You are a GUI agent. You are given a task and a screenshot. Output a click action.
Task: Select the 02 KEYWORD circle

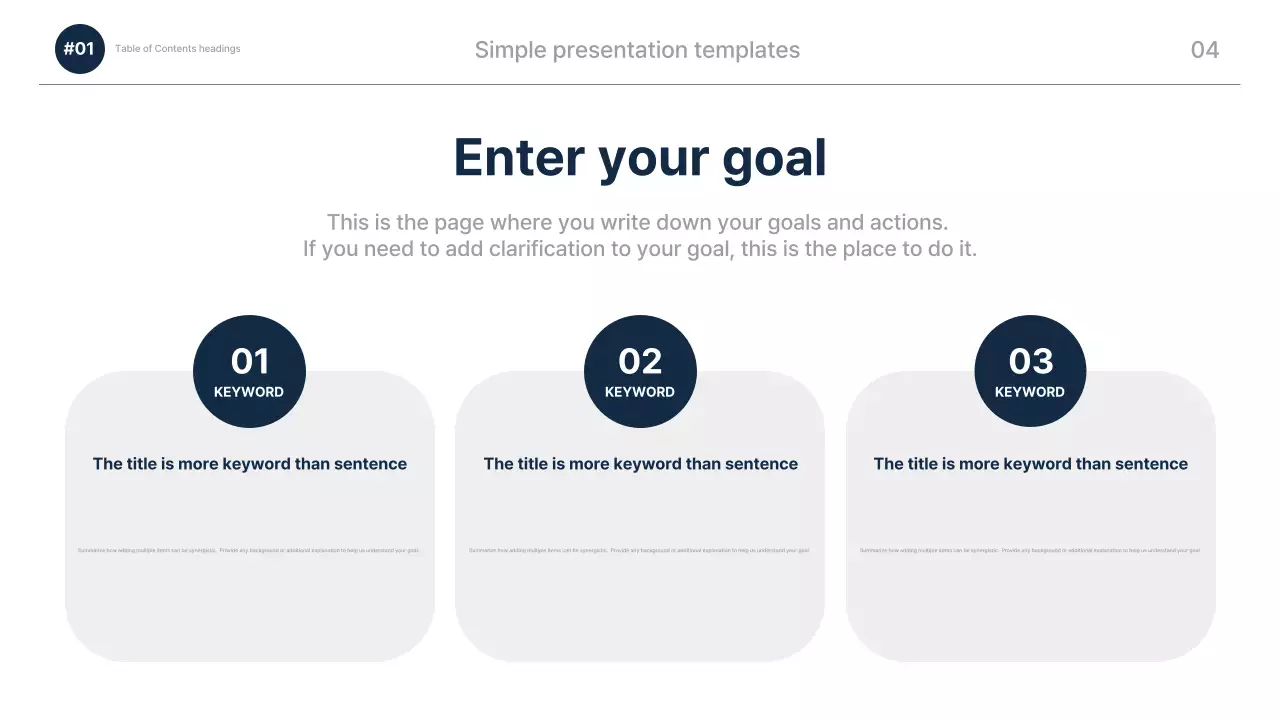click(640, 371)
